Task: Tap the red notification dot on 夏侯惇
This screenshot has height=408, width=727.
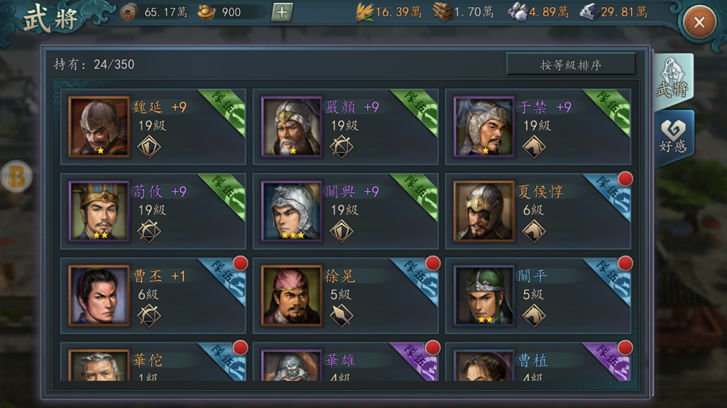Action: point(625,179)
